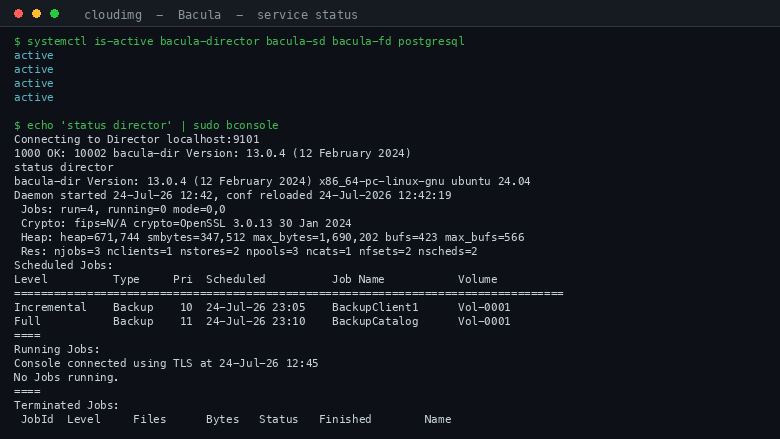Screen dimensions: 780x439
Task: Click the 'Terminated Jobs:' heading
Action: pos(67,405)
